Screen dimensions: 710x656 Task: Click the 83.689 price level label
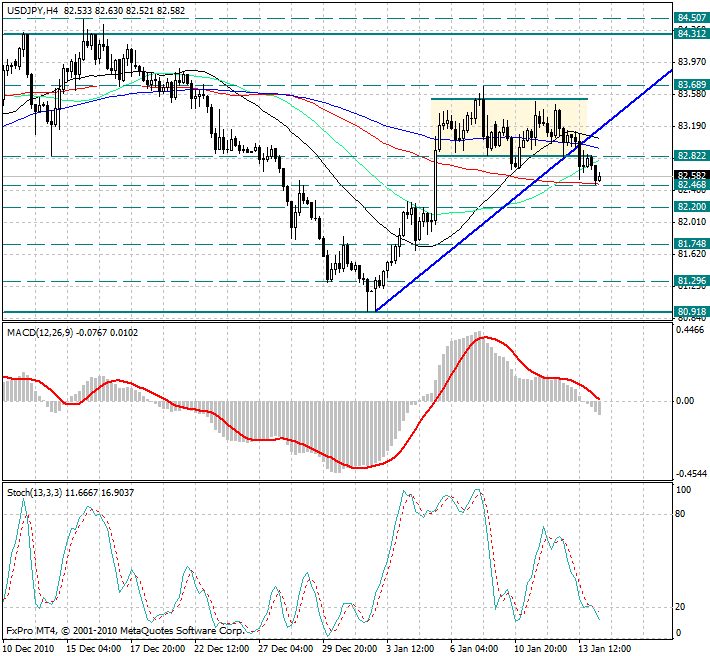691,85
